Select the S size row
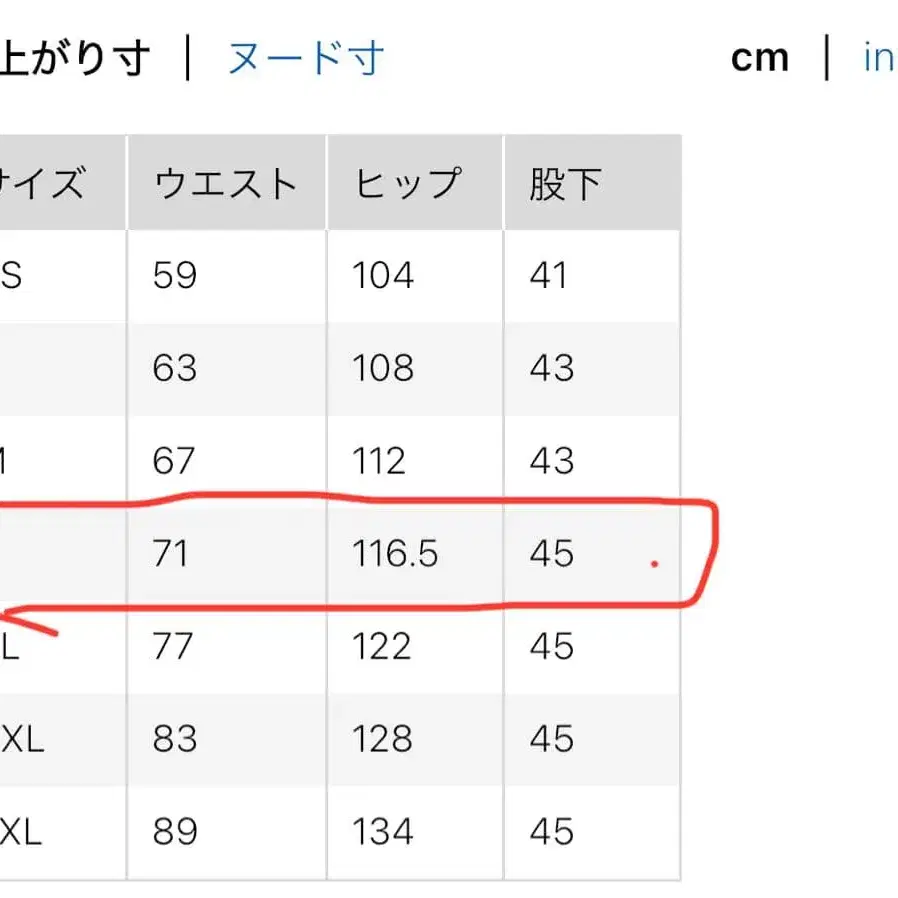This screenshot has height=898, width=898. [300, 275]
